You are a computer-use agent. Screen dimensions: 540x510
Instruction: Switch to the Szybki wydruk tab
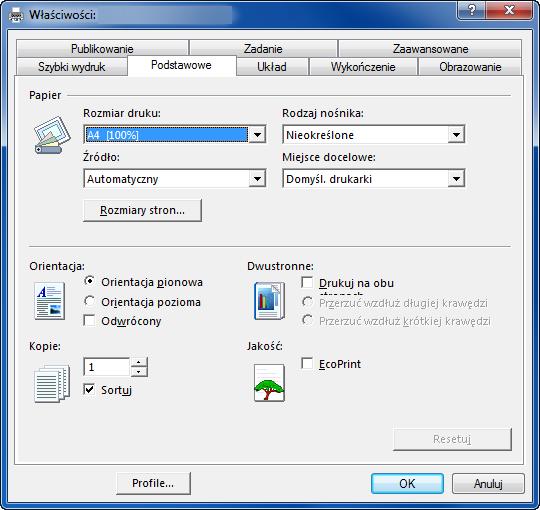(72, 66)
